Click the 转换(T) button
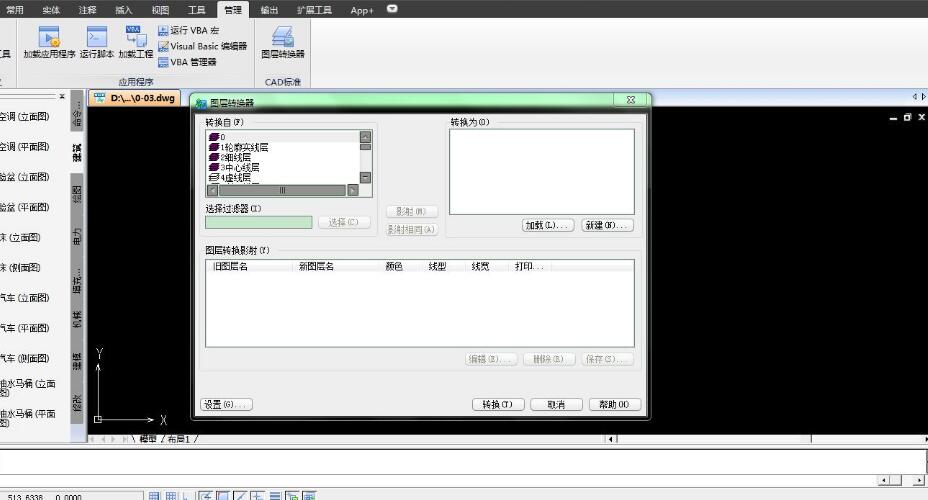This screenshot has width=928, height=500. tap(498, 405)
